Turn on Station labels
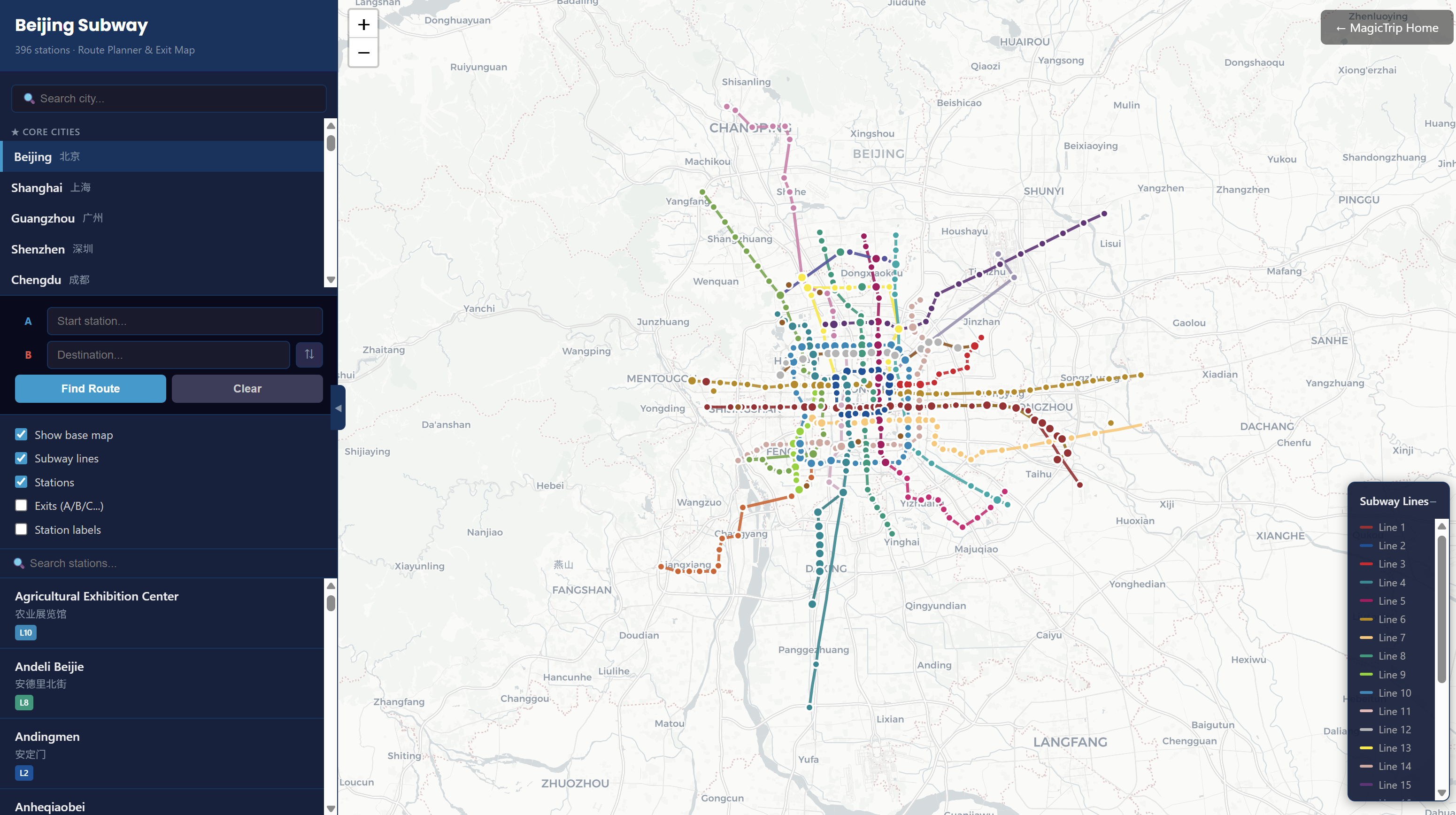Screen dimensions: 1456x815 [x=21, y=530]
